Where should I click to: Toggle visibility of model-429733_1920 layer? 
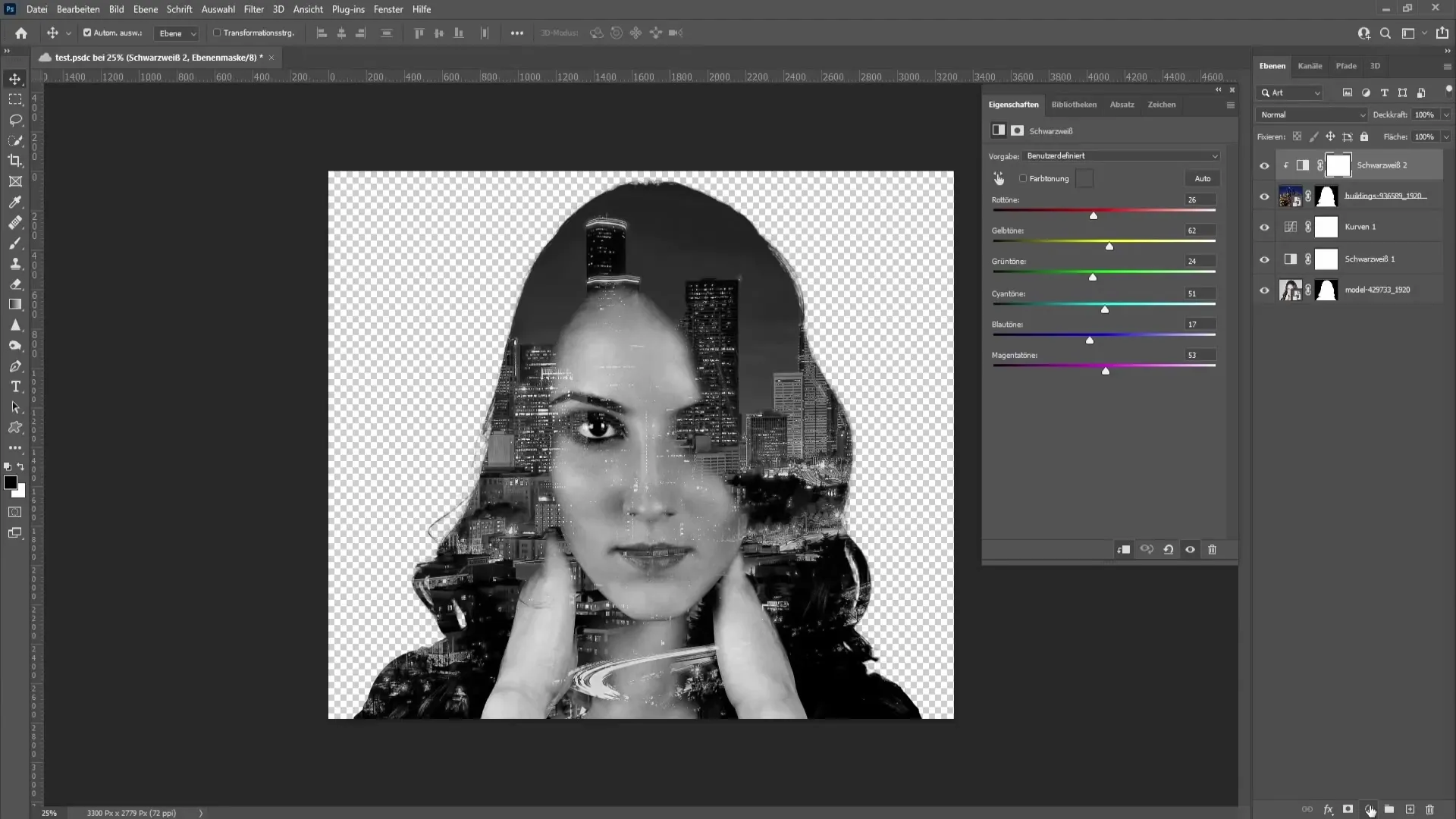pos(1263,289)
